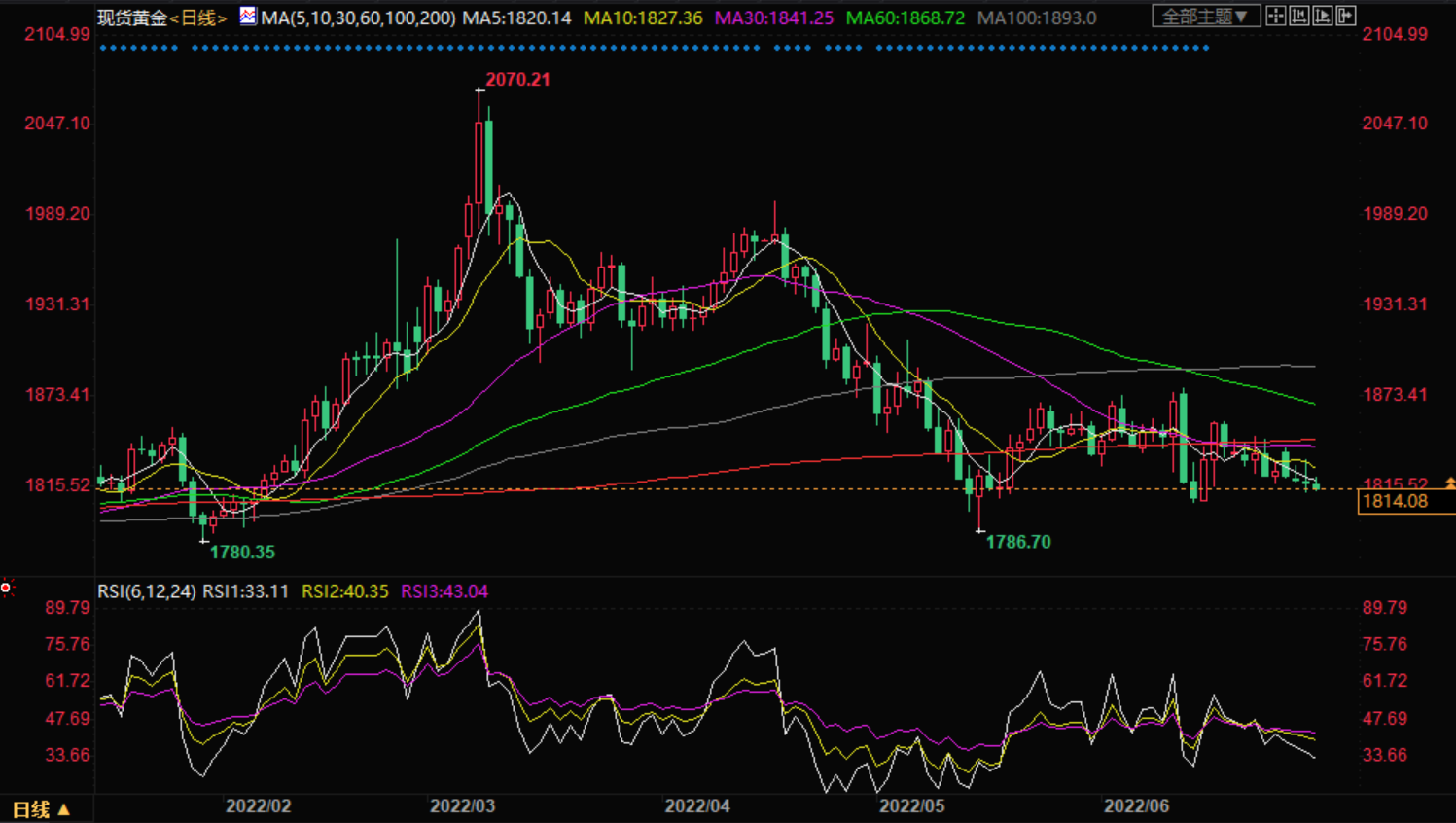
Task: Click the red alert dot icon
Action: pyautogui.click(x=7, y=588)
